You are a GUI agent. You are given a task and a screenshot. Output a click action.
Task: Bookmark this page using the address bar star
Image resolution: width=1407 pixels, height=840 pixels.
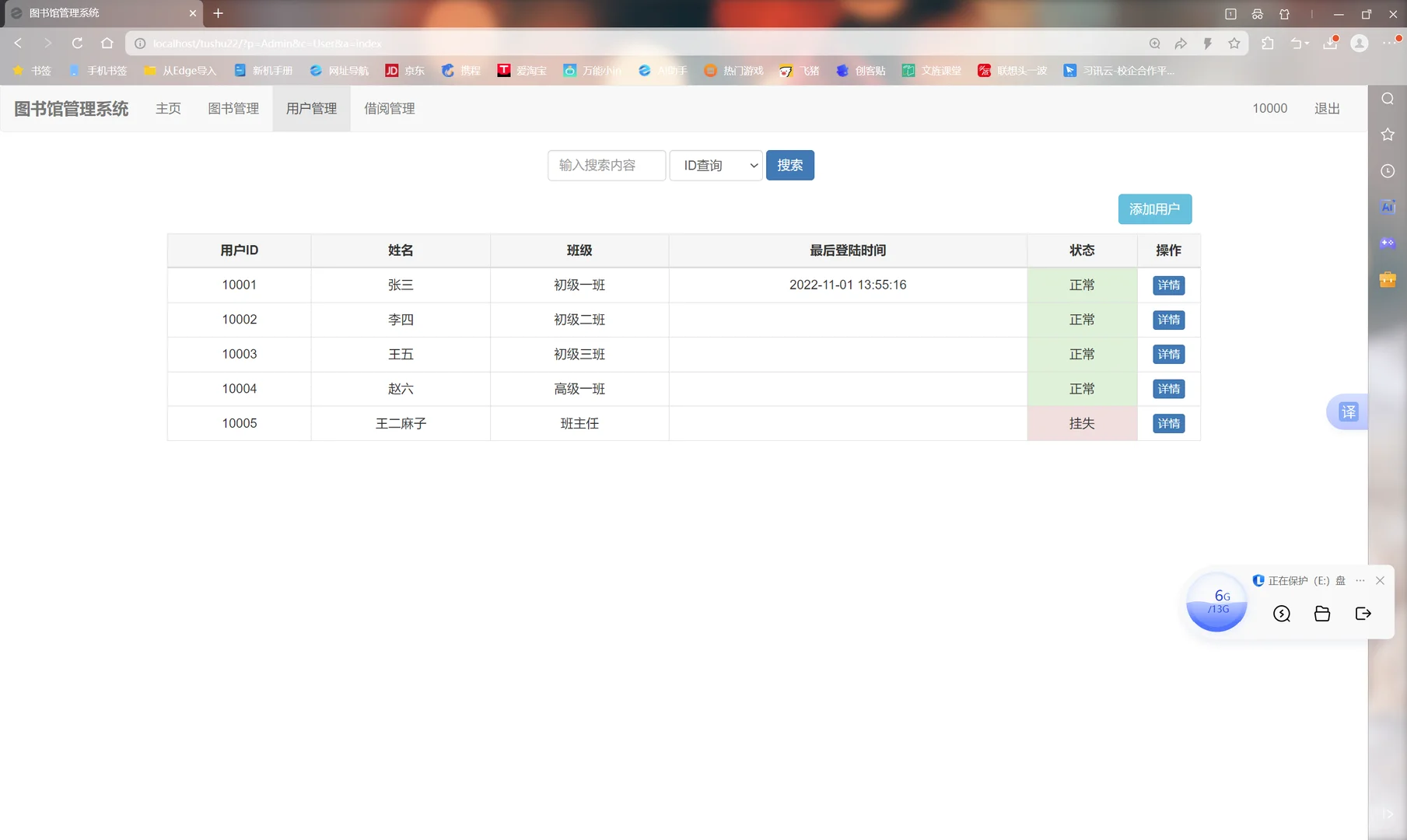click(1234, 44)
